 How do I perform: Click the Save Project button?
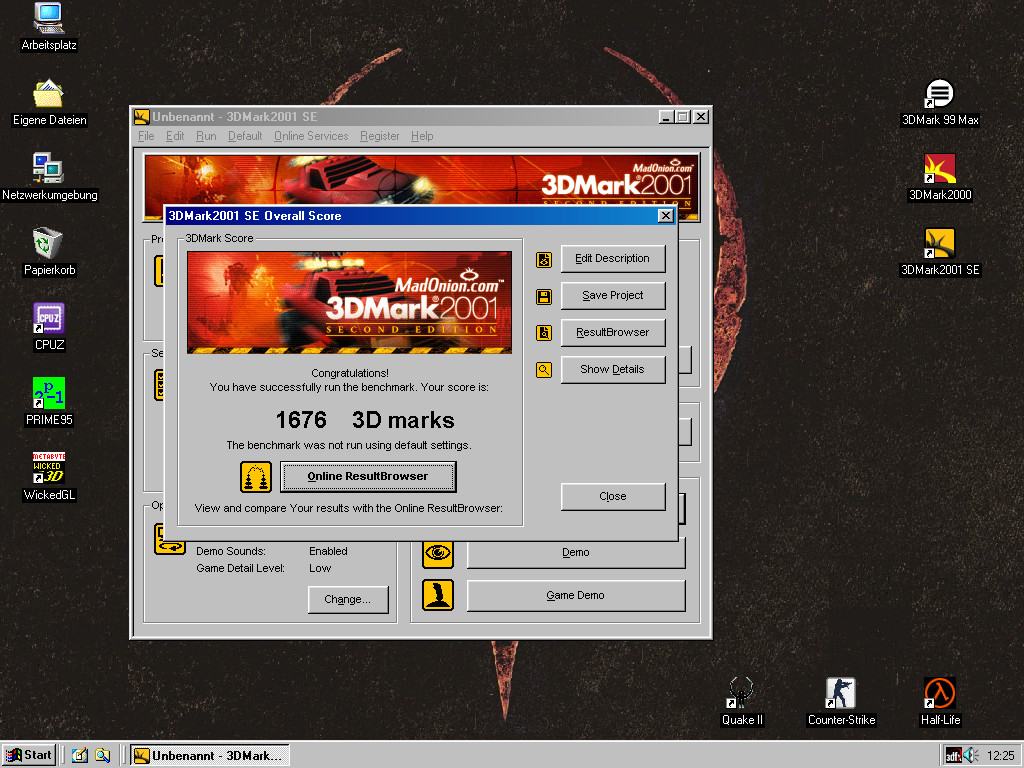[613, 295]
